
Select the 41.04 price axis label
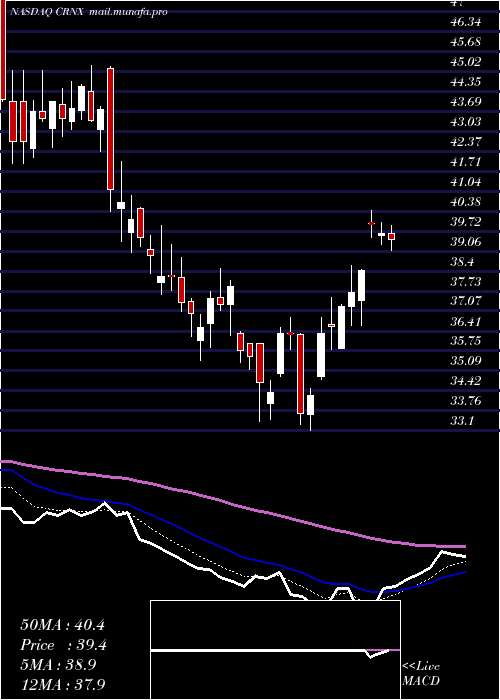pos(467,182)
